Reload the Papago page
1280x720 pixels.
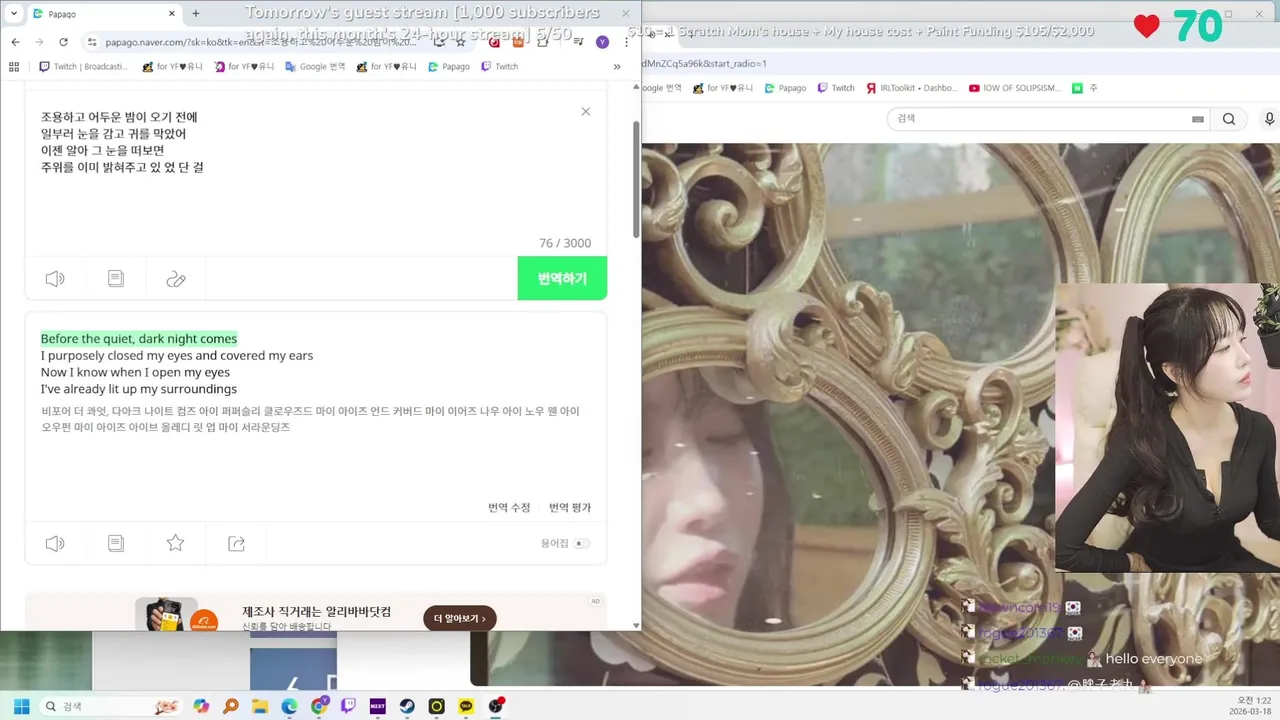click(x=63, y=42)
